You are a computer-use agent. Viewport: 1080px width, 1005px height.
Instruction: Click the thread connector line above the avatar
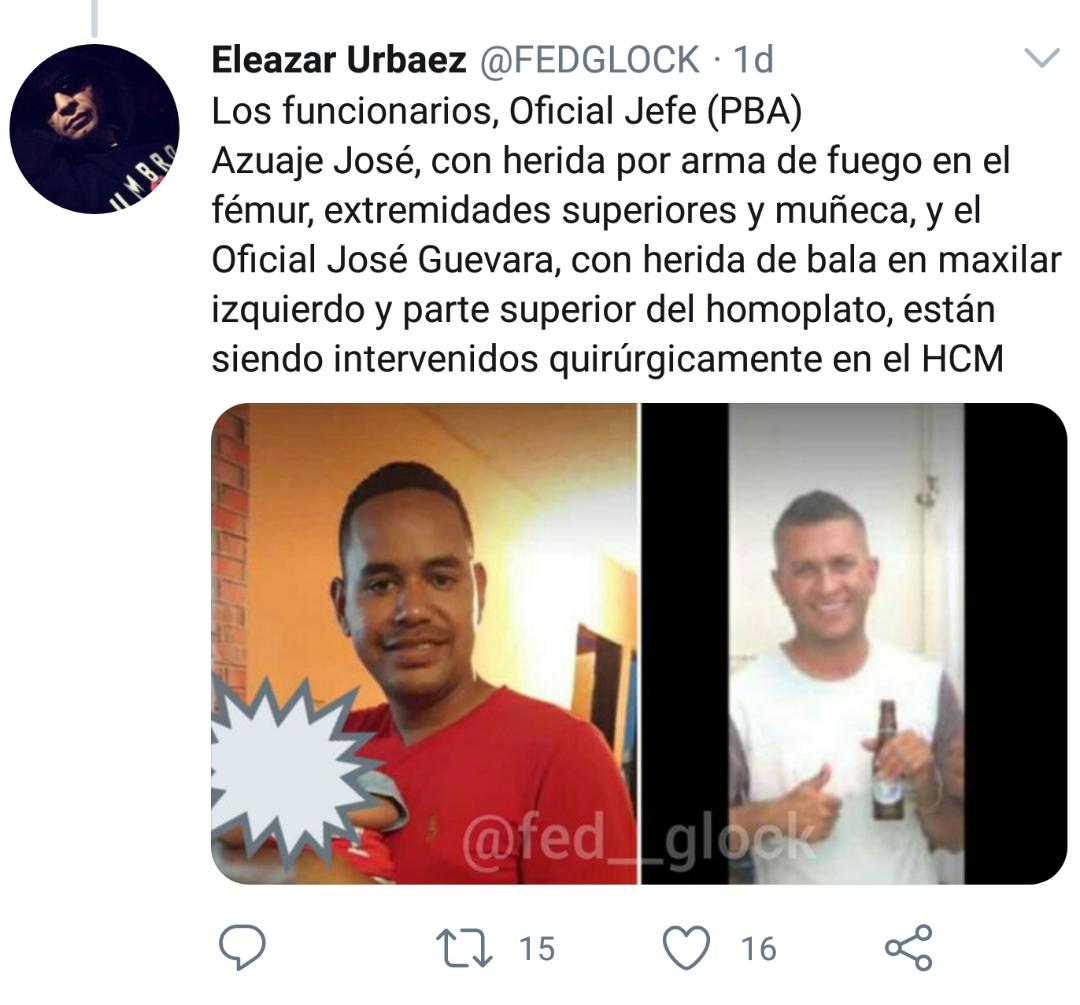tap(94, 18)
